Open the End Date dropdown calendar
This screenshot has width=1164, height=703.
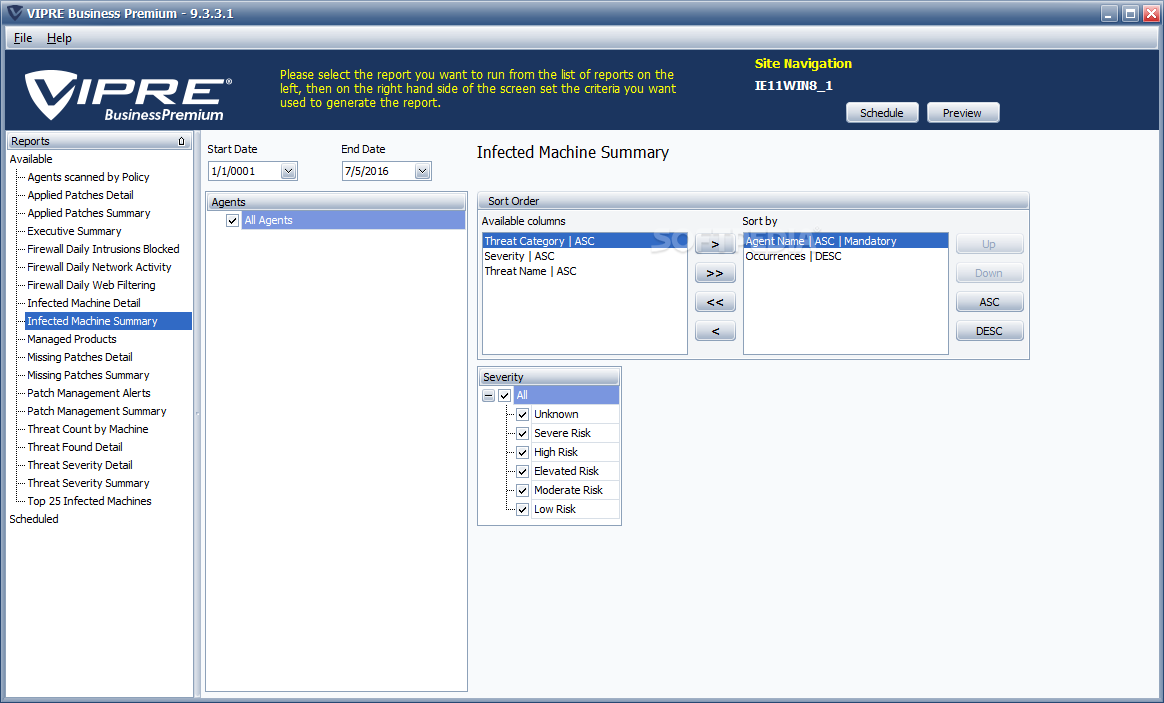click(x=422, y=171)
